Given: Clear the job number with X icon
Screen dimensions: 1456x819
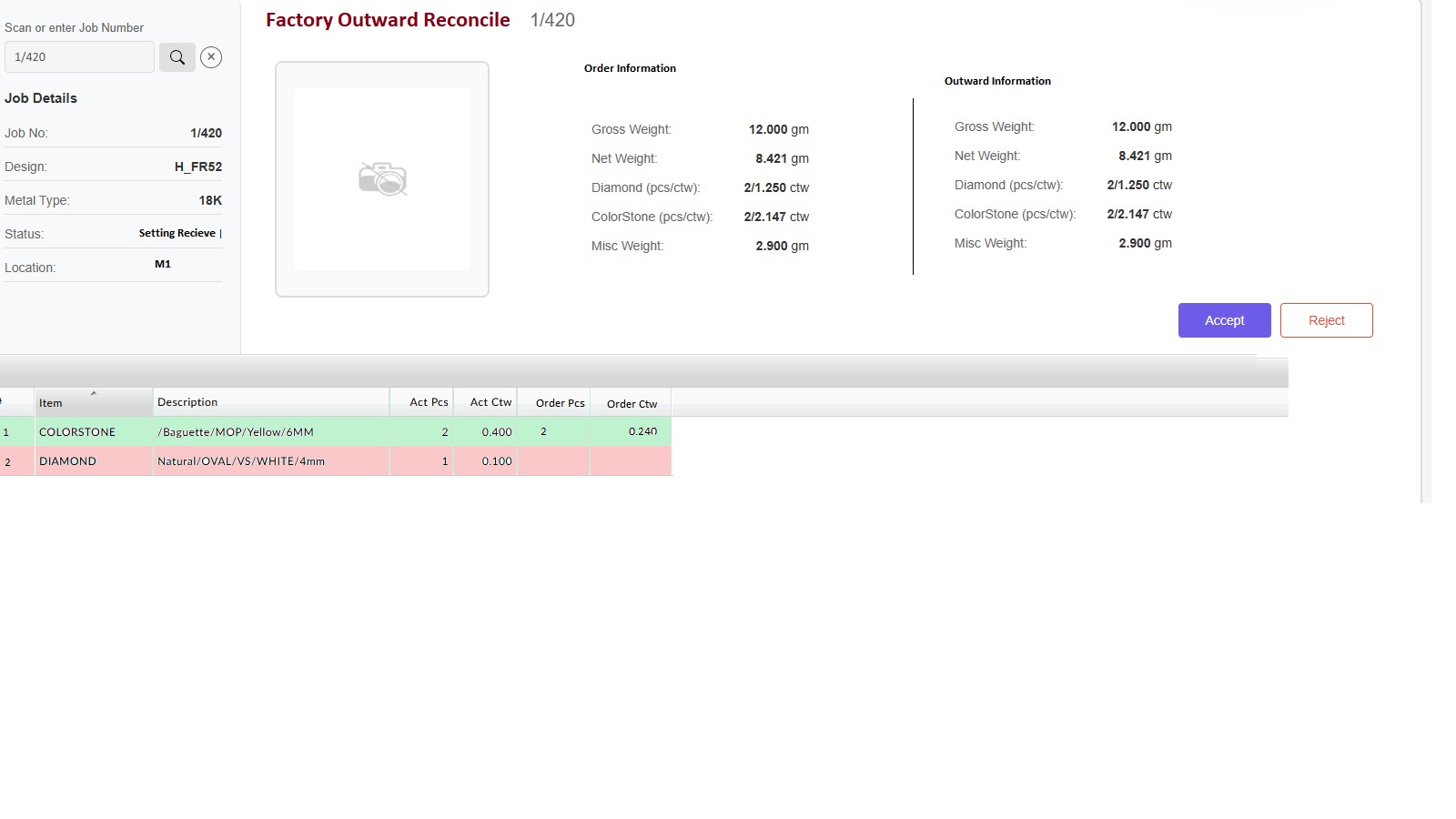Looking at the screenshot, I should click(211, 57).
